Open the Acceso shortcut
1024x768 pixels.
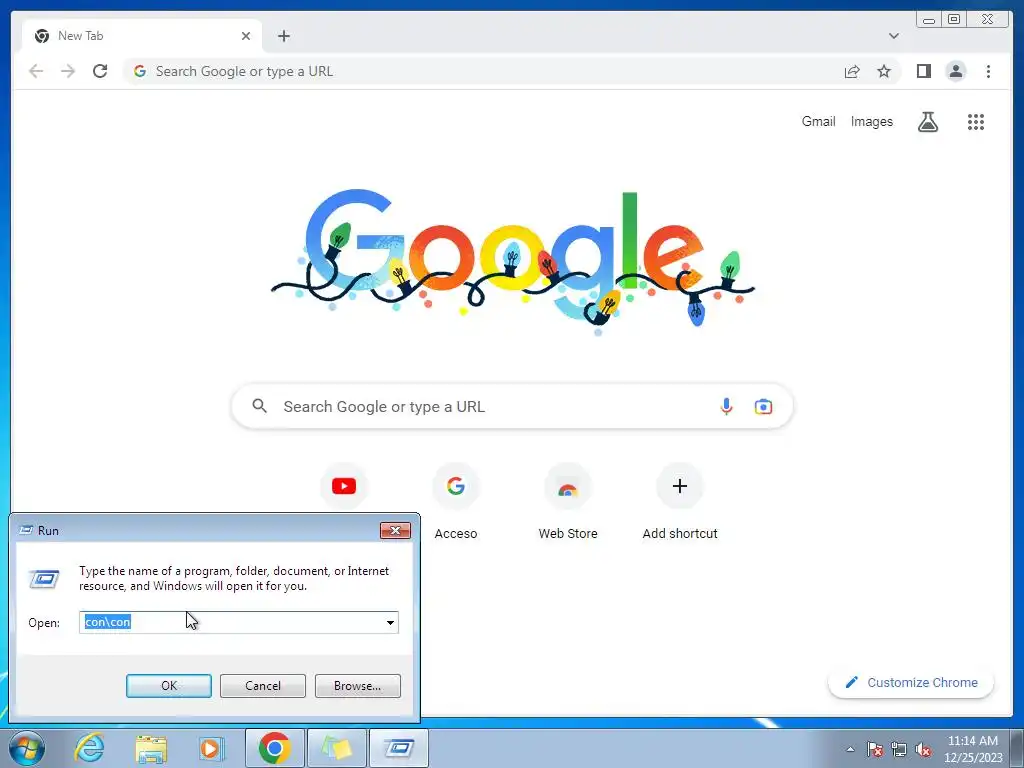pyautogui.click(x=456, y=502)
